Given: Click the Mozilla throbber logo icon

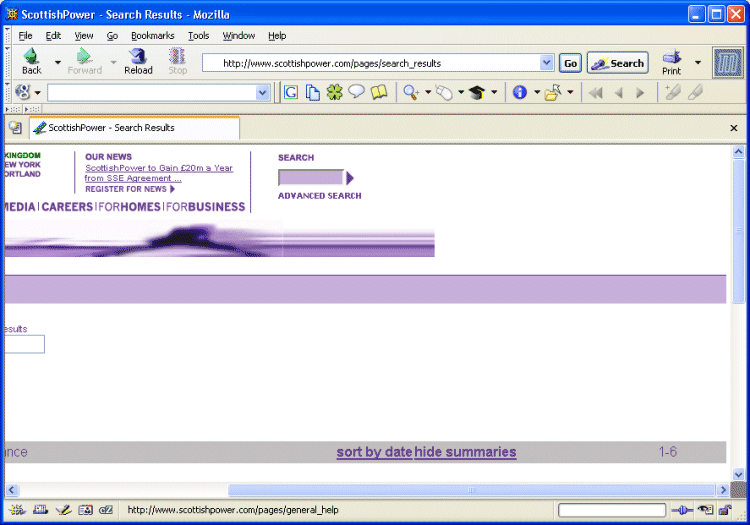Looking at the screenshot, I should [728, 63].
